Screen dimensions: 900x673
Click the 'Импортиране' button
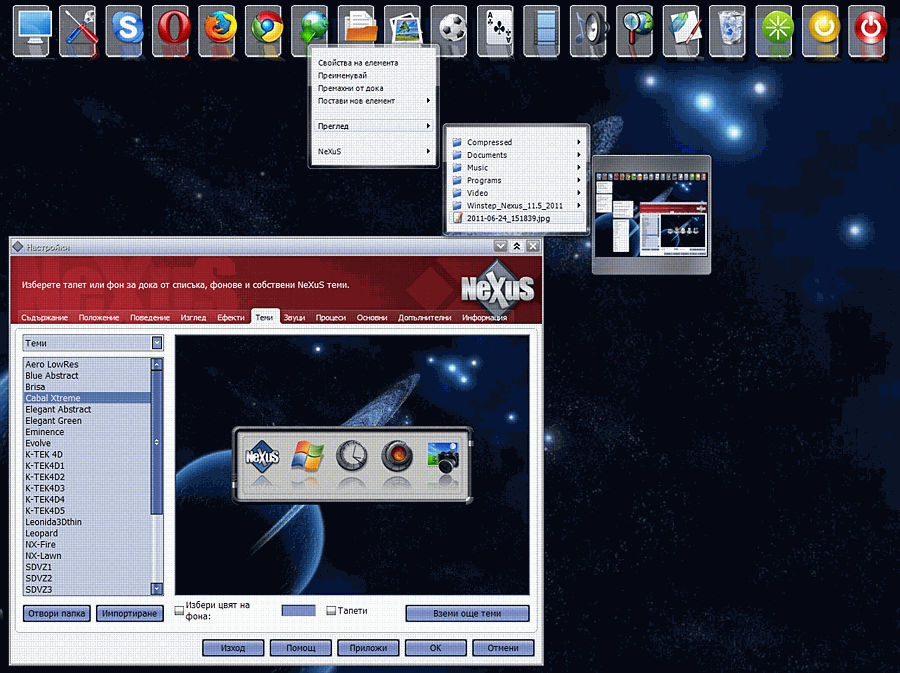[x=130, y=613]
